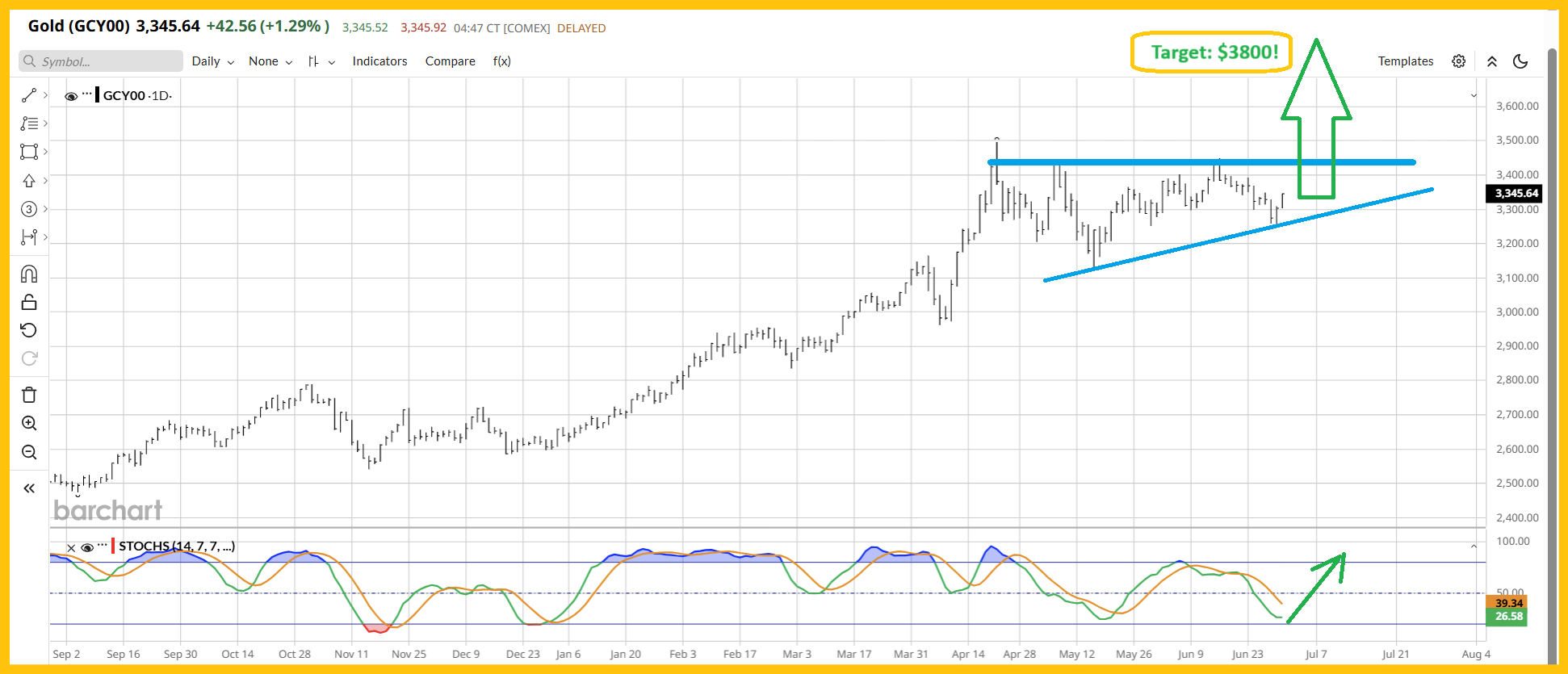The image size is (1568, 674).
Task: Collapse the header with double chevron
Action: coord(1492,61)
